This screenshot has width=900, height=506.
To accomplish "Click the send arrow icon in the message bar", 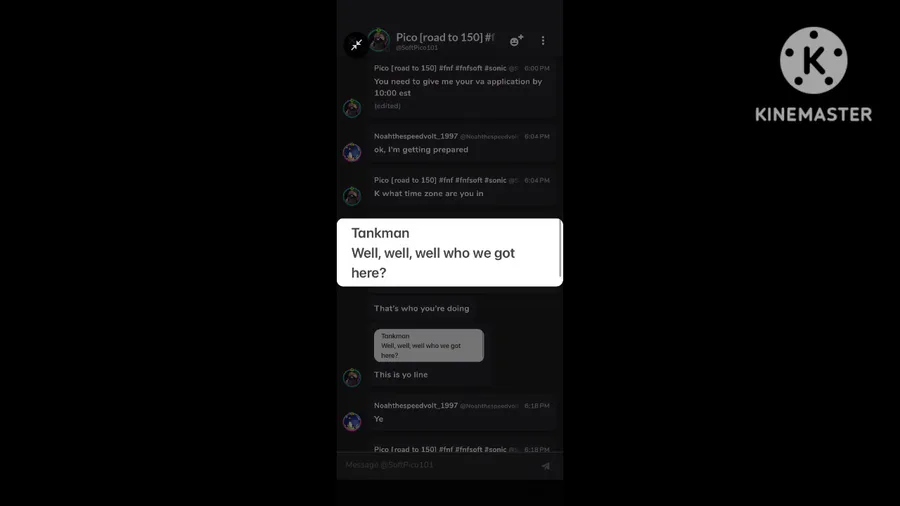I will click(546, 466).
